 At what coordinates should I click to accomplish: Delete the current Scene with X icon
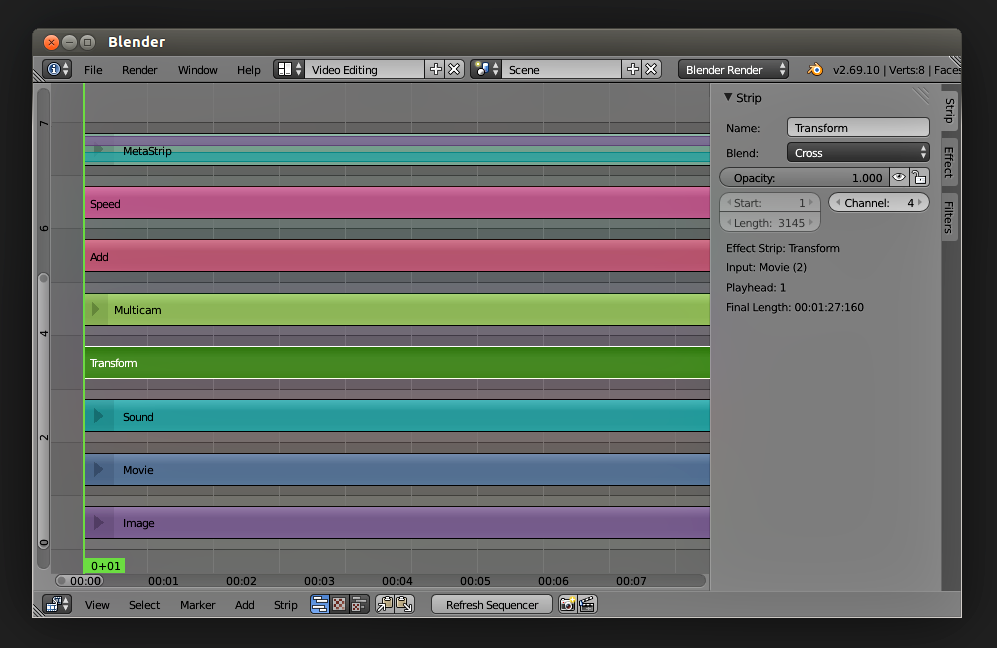pos(651,69)
